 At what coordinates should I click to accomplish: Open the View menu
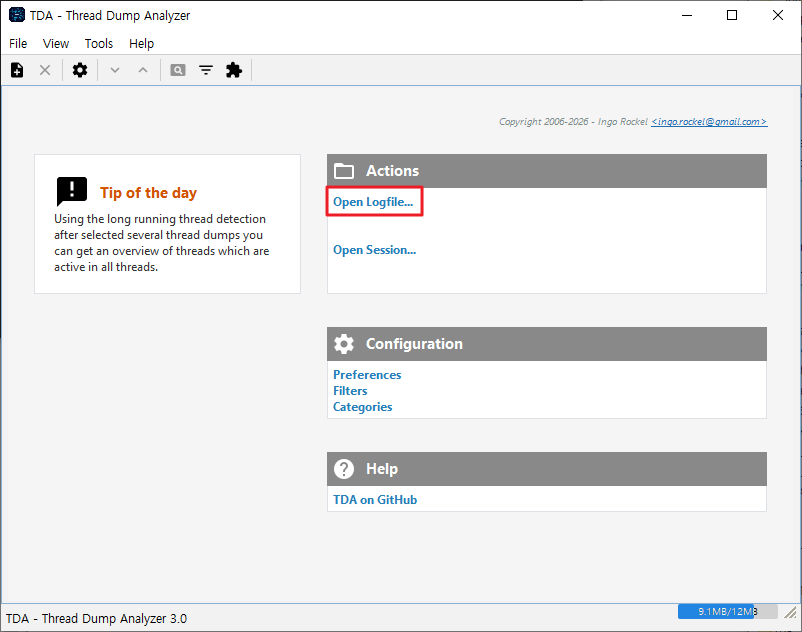[56, 43]
